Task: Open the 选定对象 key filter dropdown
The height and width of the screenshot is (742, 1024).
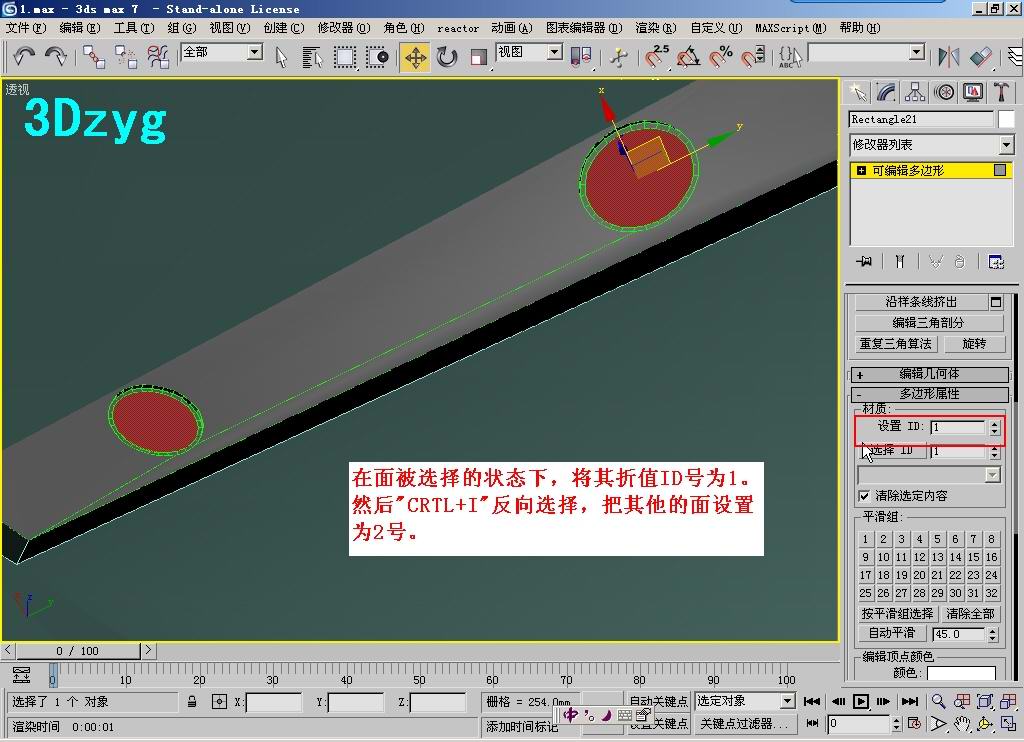Action: pyautogui.click(x=788, y=701)
